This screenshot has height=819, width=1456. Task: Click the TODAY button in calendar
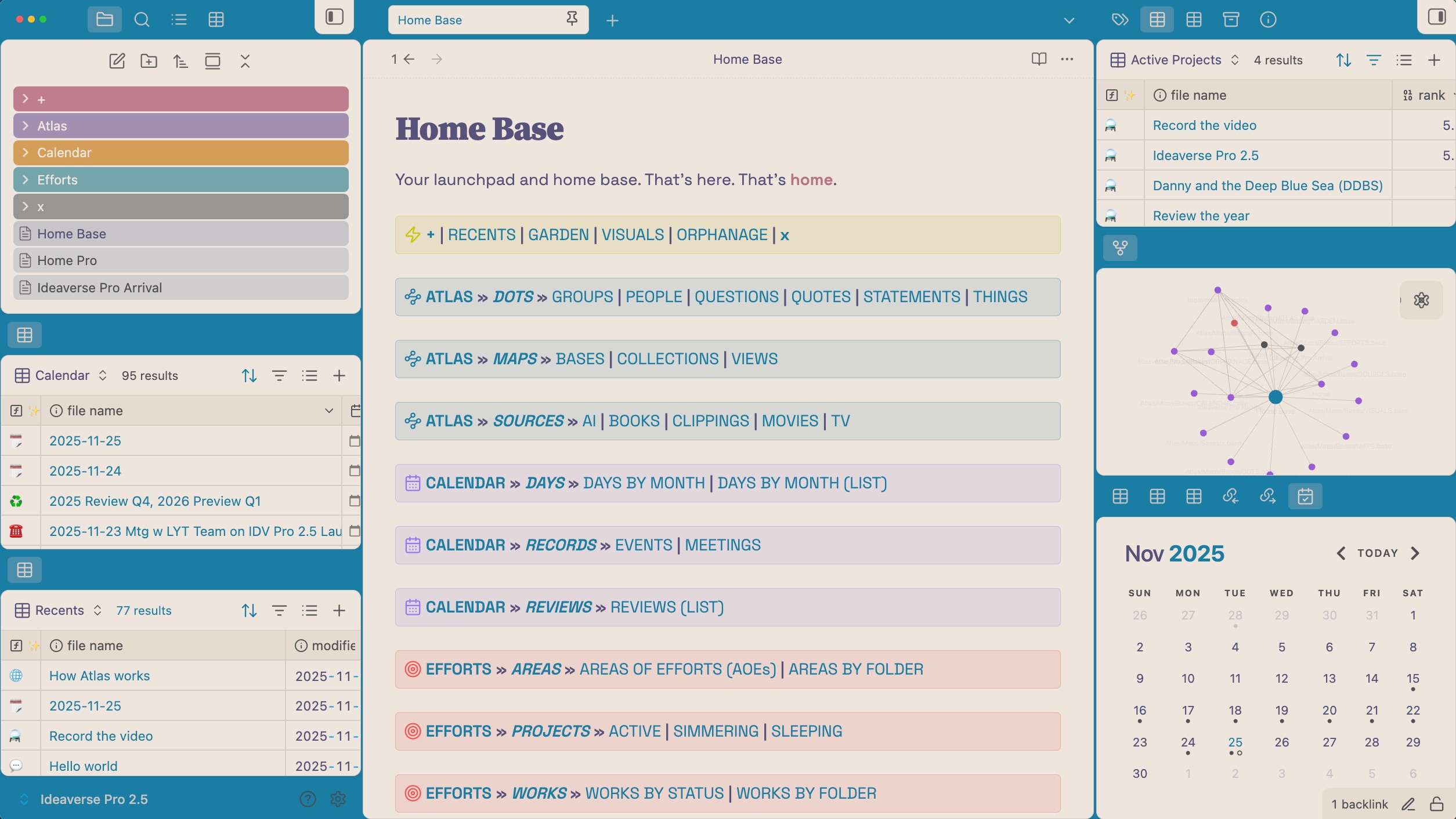(x=1377, y=553)
